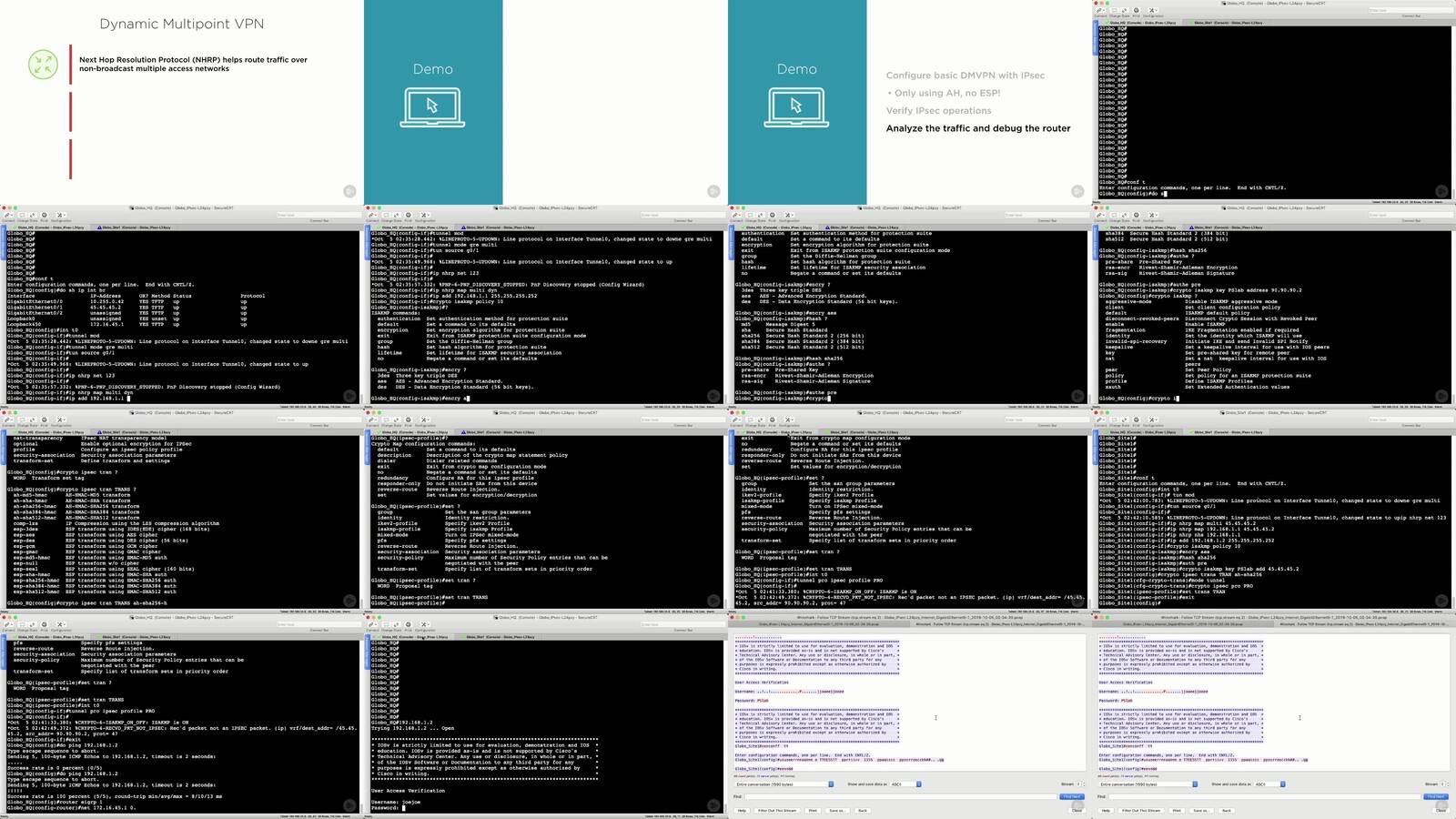Open the Dynamic Multipoint VPN slide thumbnail
The image size is (1456, 819).
(x=182, y=102)
